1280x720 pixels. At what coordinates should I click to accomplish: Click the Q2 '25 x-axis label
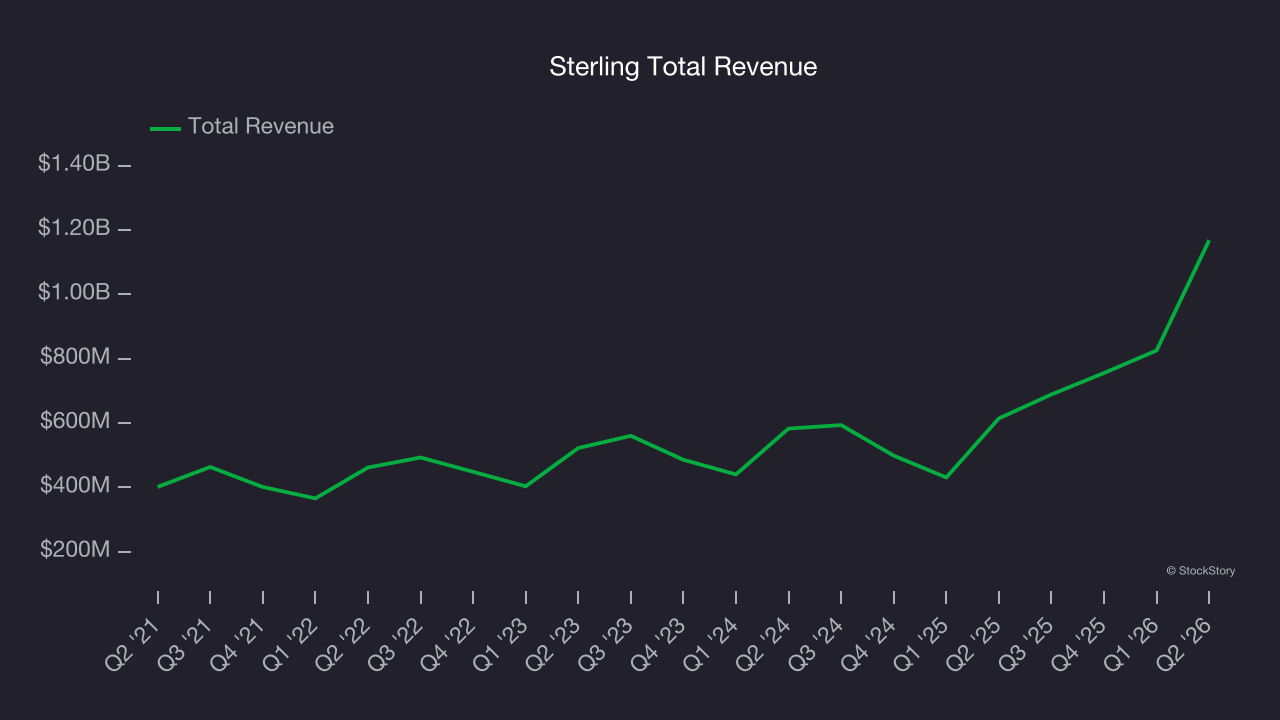(975, 643)
